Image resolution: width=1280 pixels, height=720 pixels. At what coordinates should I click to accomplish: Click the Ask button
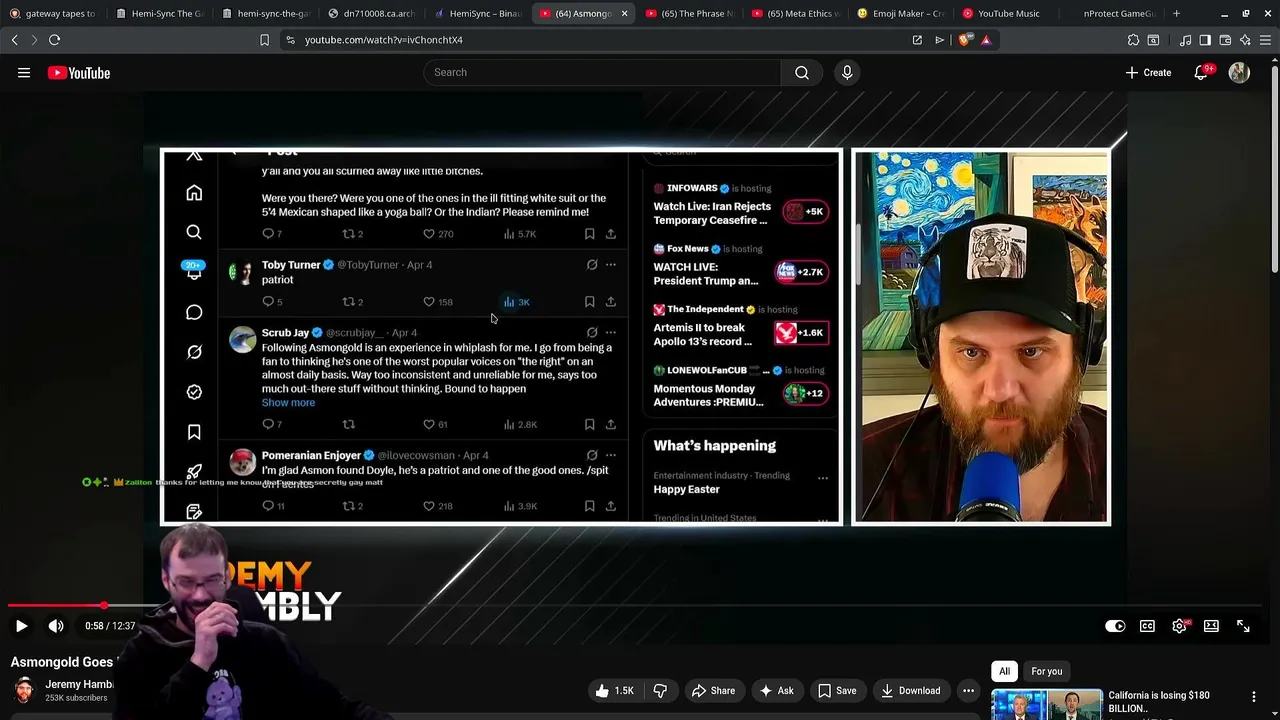pyautogui.click(x=776, y=690)
